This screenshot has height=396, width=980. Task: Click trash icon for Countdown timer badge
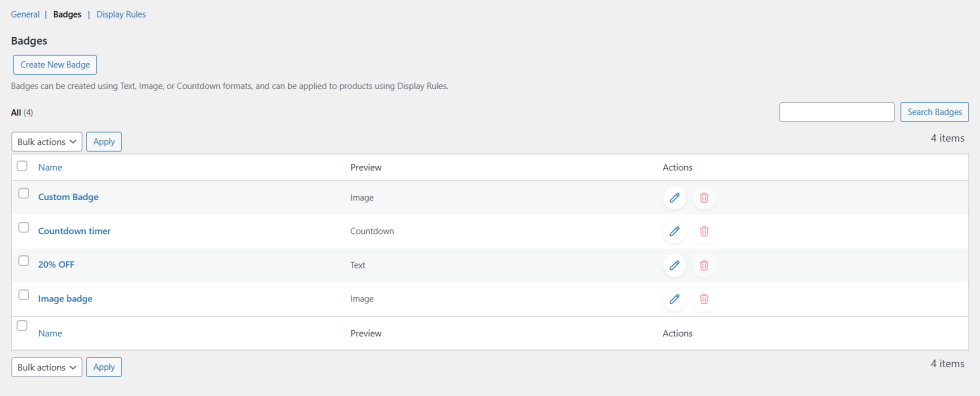tap(704, 232)
